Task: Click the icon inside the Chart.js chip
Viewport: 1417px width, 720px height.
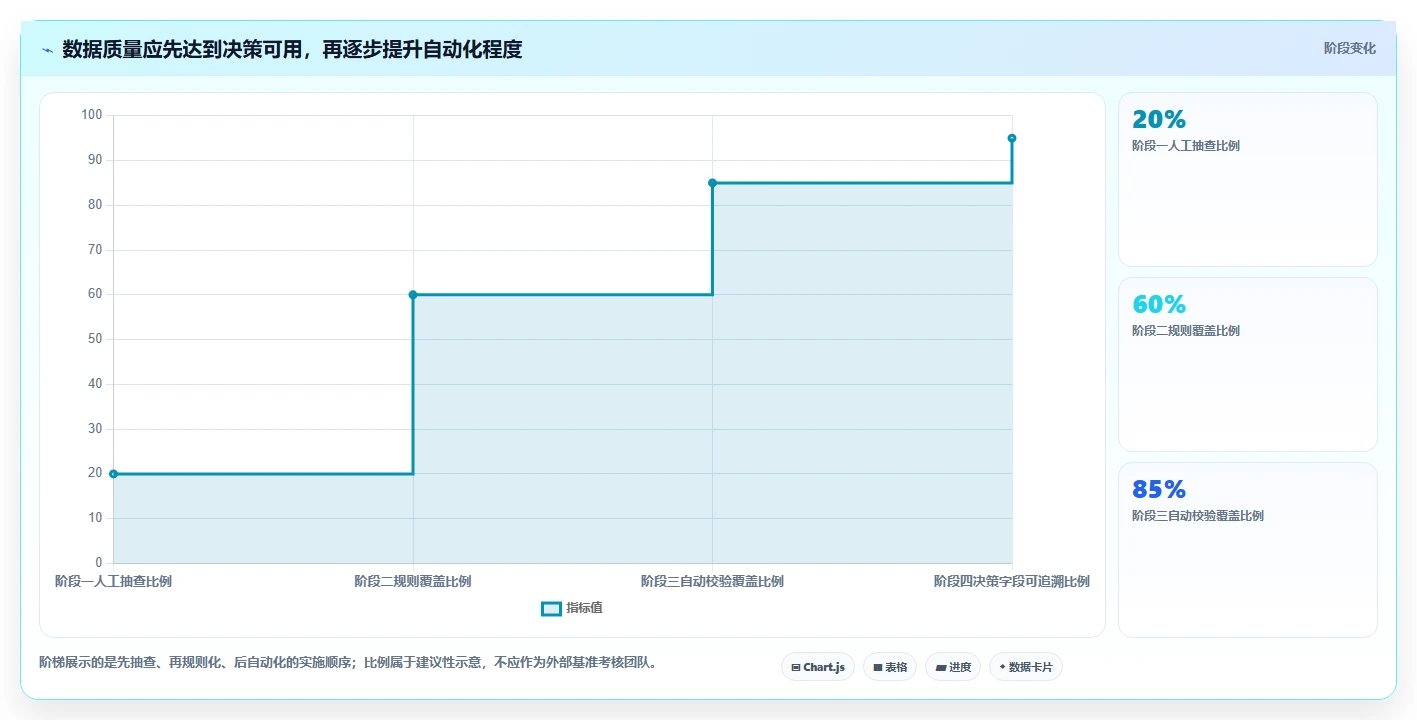Action: coord(796,667)
